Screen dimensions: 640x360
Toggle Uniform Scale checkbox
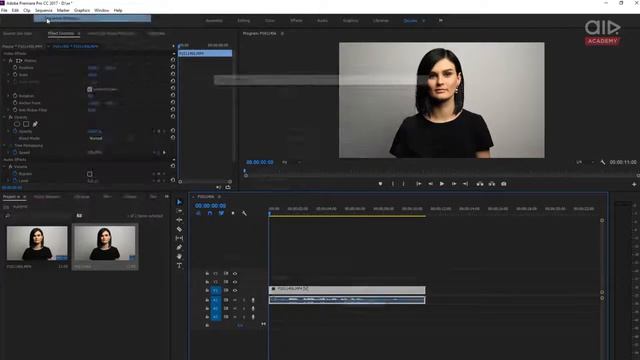click(x=90, y=89)
